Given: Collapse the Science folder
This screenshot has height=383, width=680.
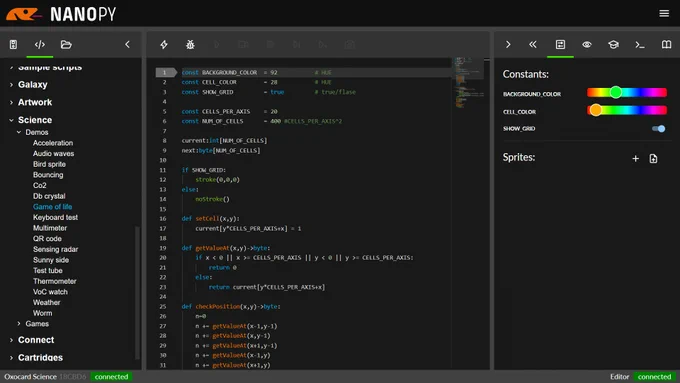Looking at the screenshot, I should [35, 120].
